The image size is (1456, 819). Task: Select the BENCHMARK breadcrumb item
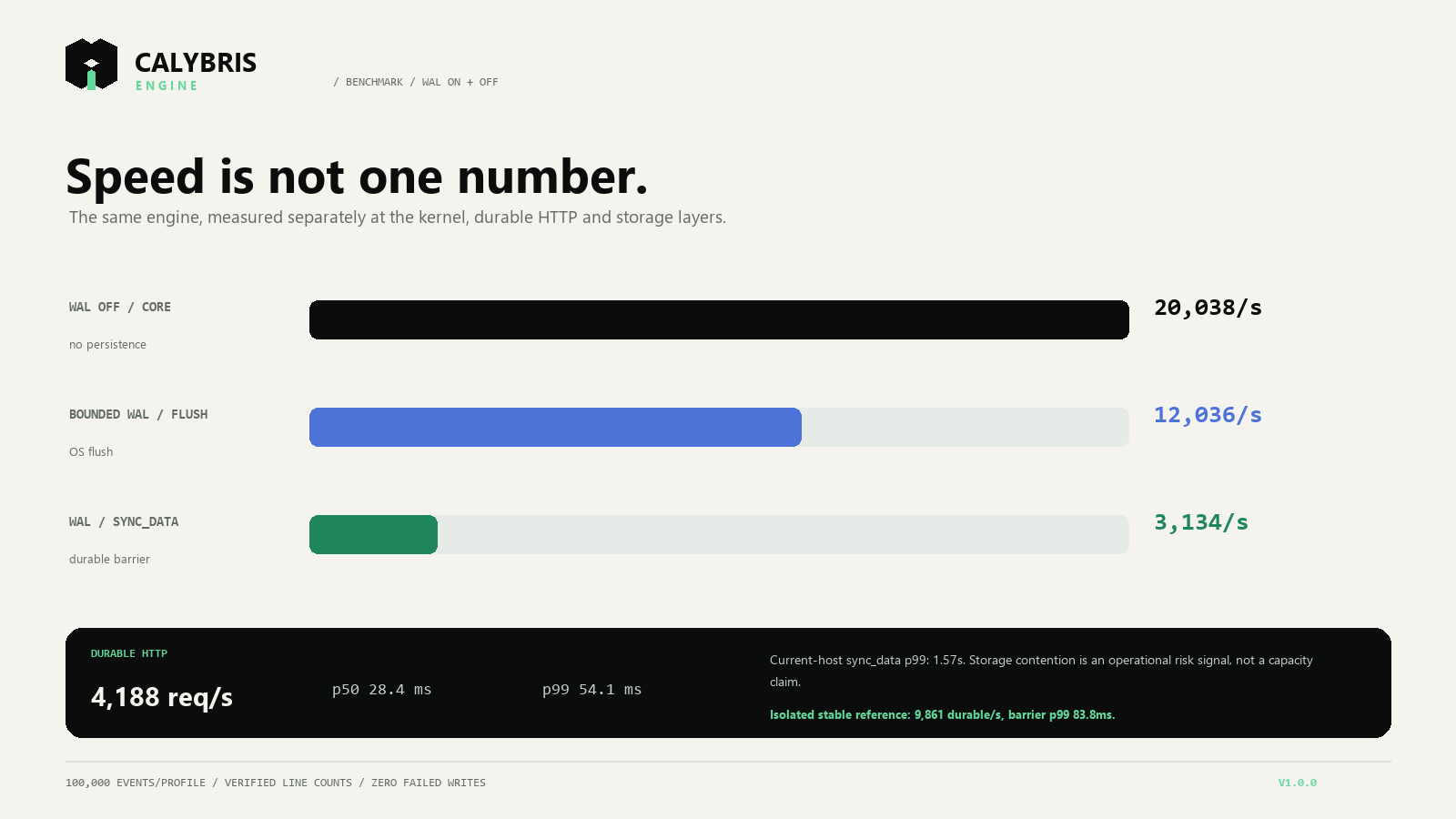click(x=374, y=82)
